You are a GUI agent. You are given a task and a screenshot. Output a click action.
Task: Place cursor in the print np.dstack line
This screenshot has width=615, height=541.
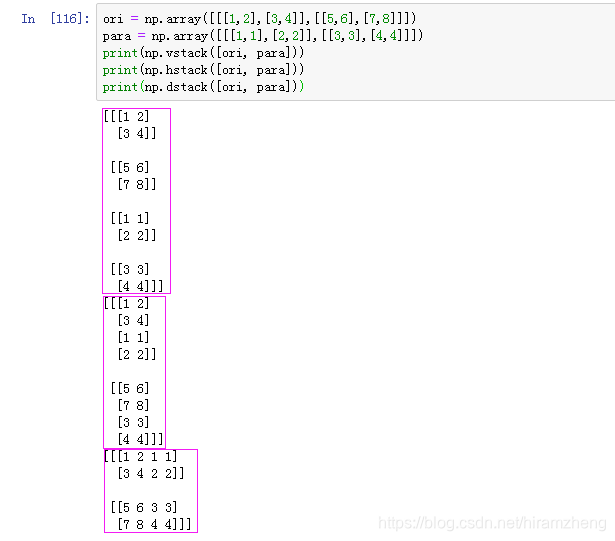pos(203,87)
